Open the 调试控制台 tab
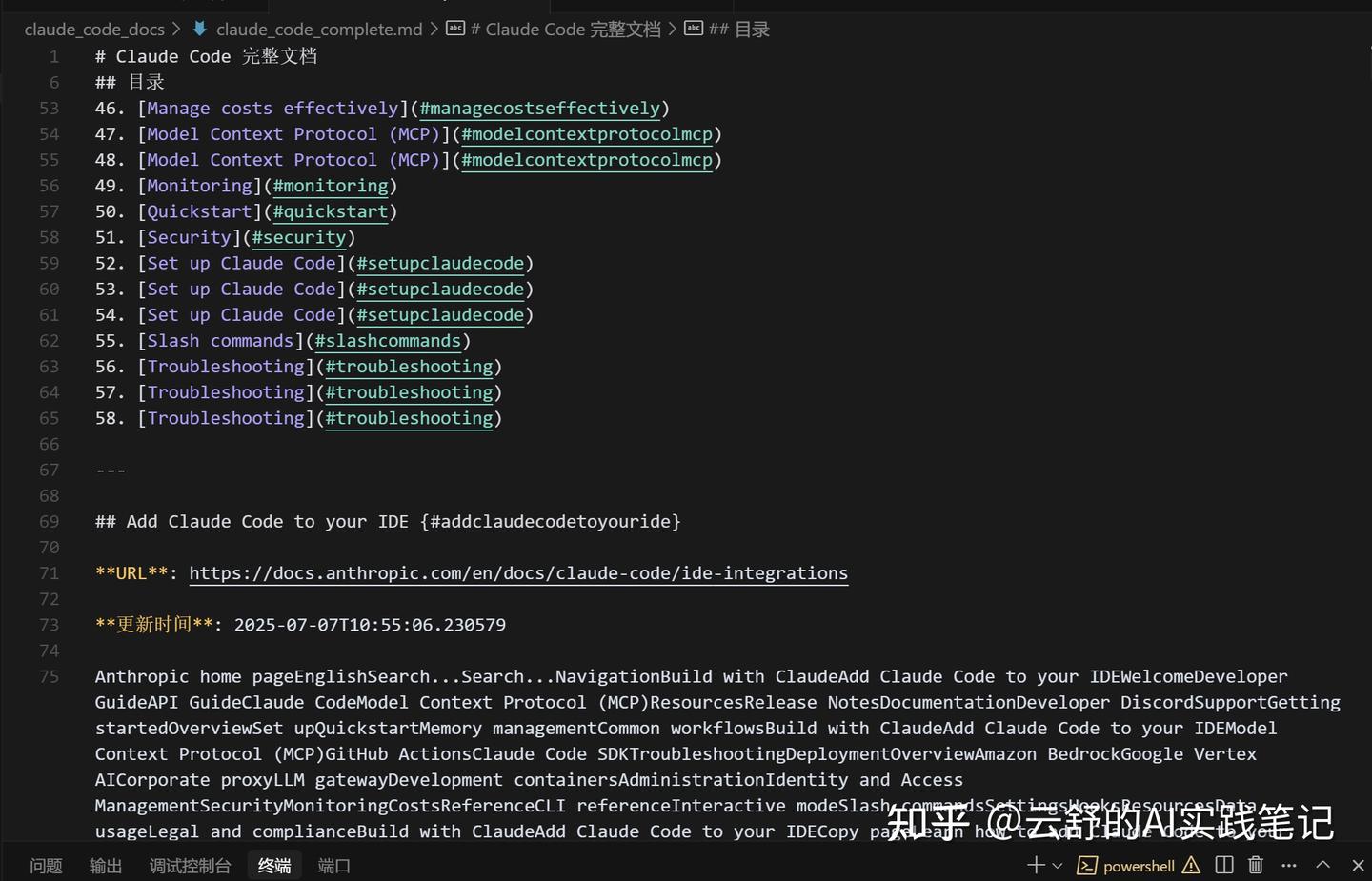 click(x=190, y=866)
